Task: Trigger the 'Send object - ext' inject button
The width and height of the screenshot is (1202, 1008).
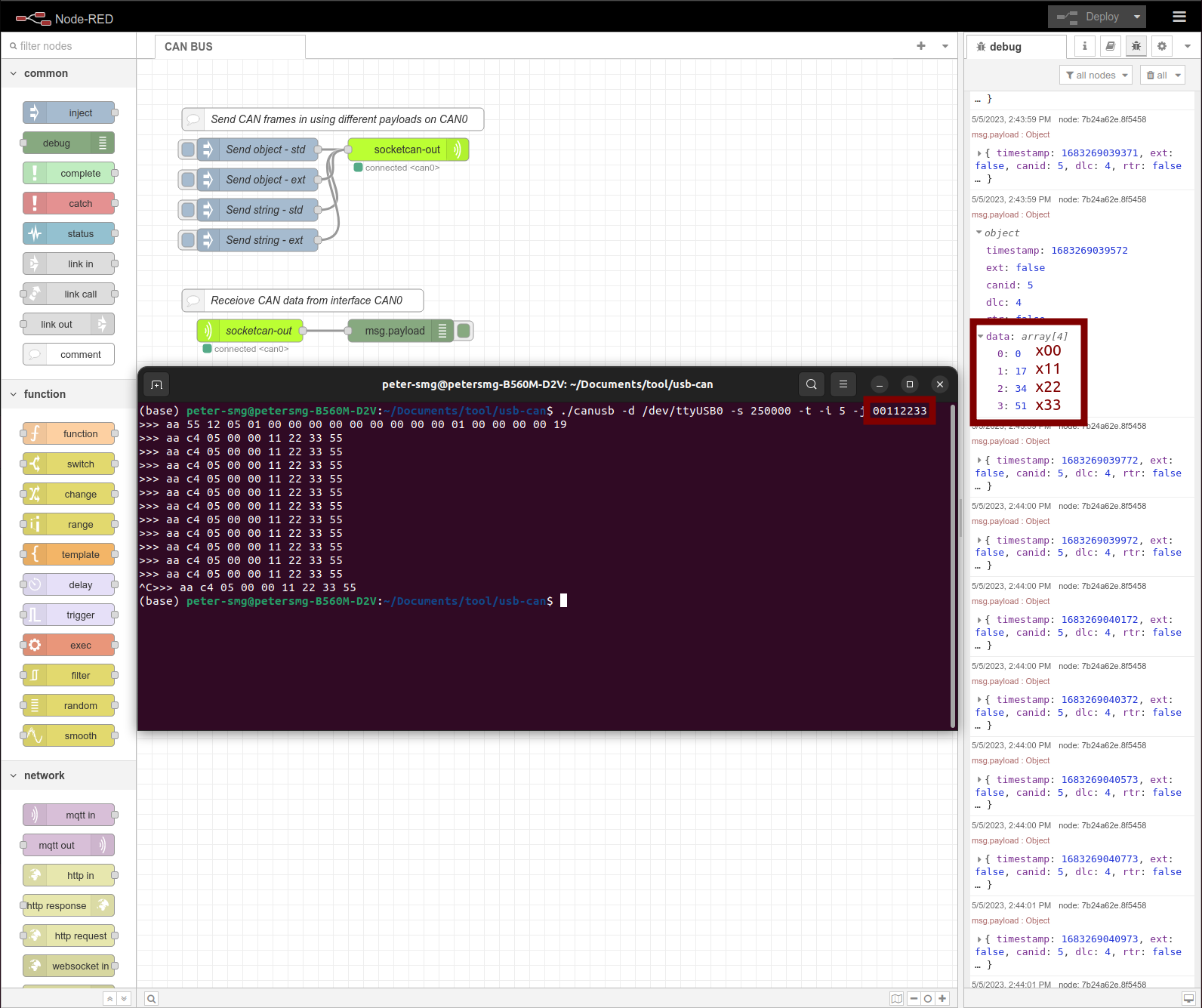Action: point(188,180)
